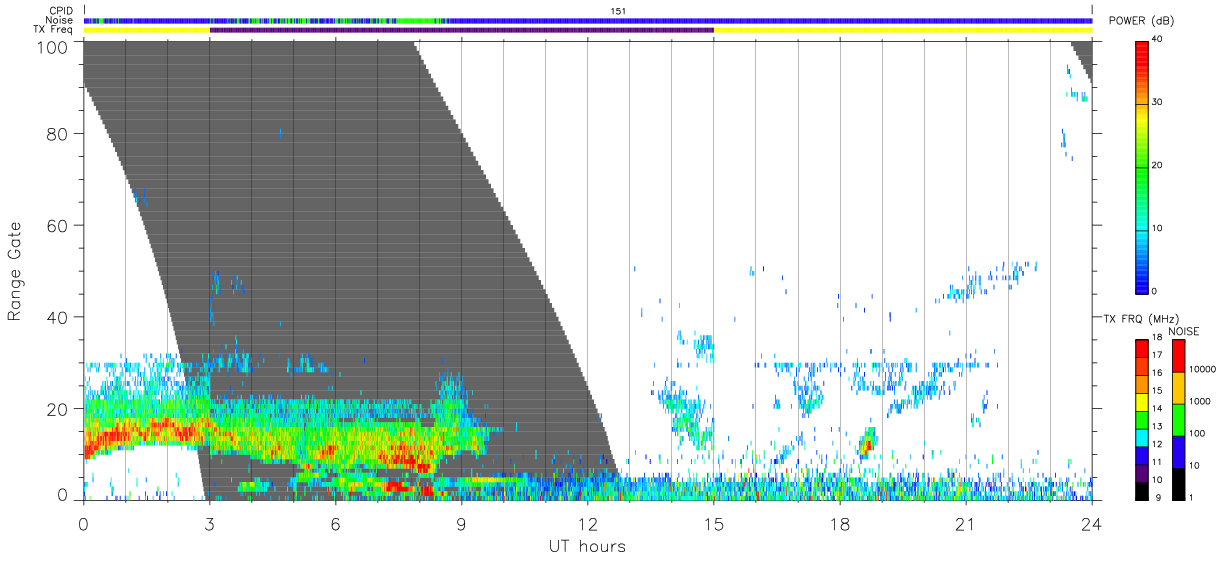
Task: Select the CPID value 151 above the plot
Action: pyautogui.click(x=617, y=11)
